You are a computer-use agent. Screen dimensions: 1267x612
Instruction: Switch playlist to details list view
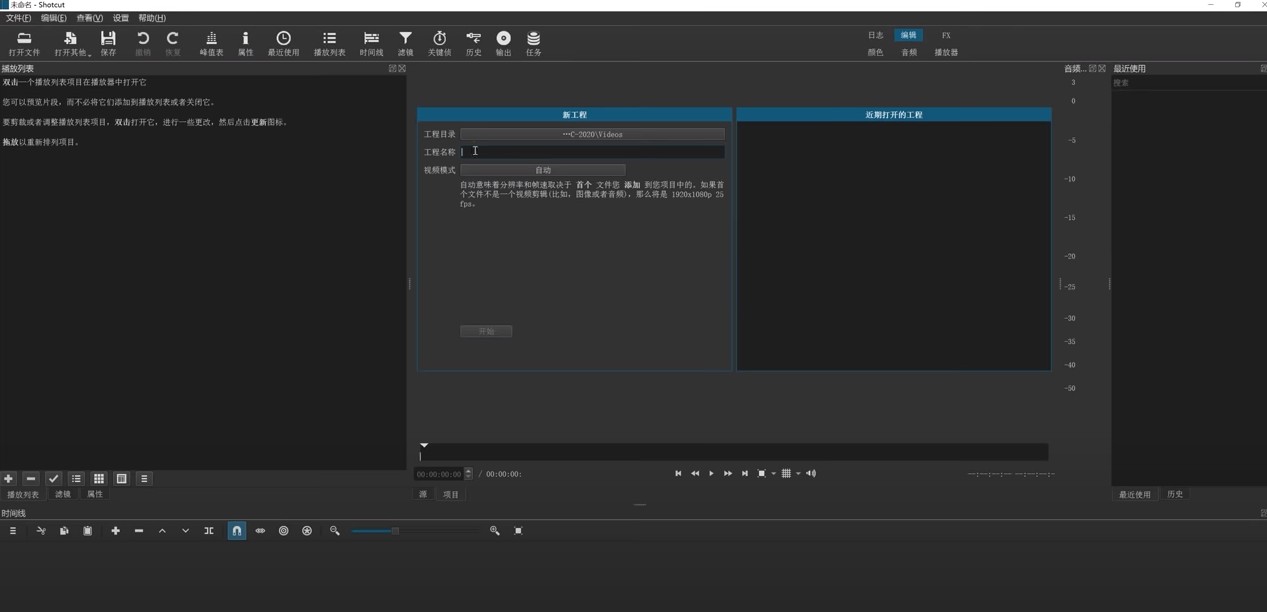(76, 479)
